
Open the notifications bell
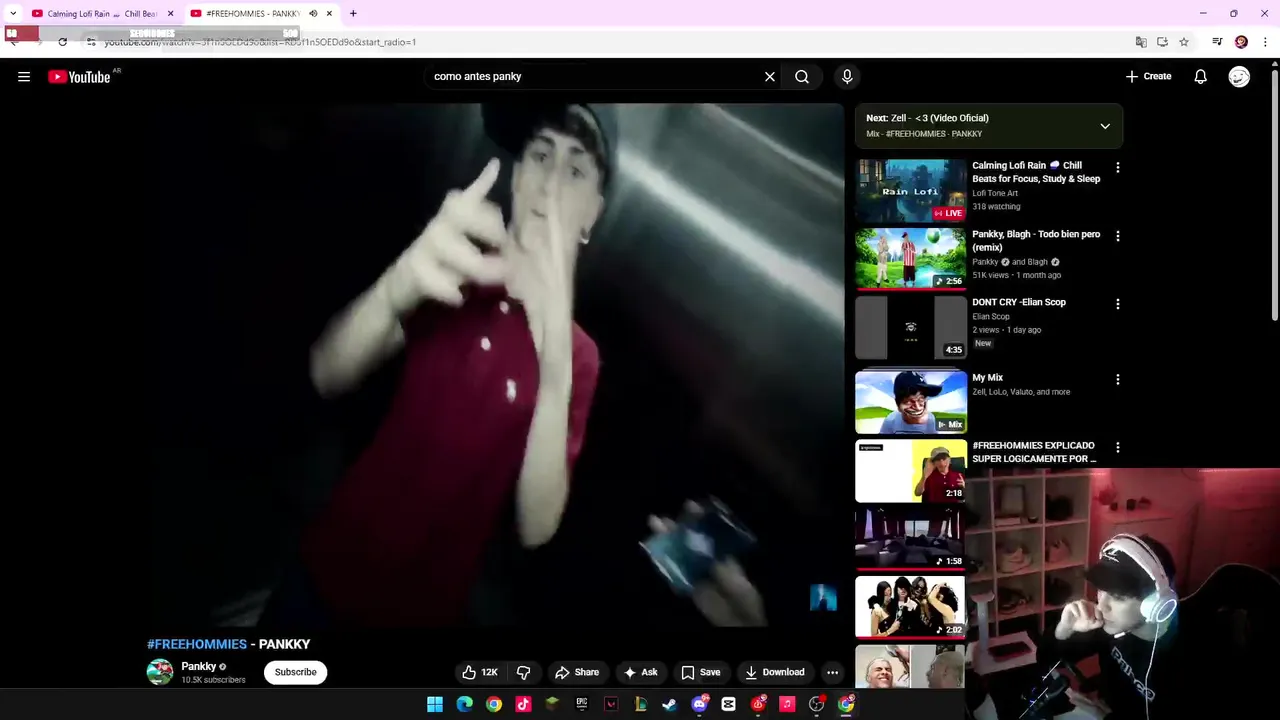(1201, 77)
